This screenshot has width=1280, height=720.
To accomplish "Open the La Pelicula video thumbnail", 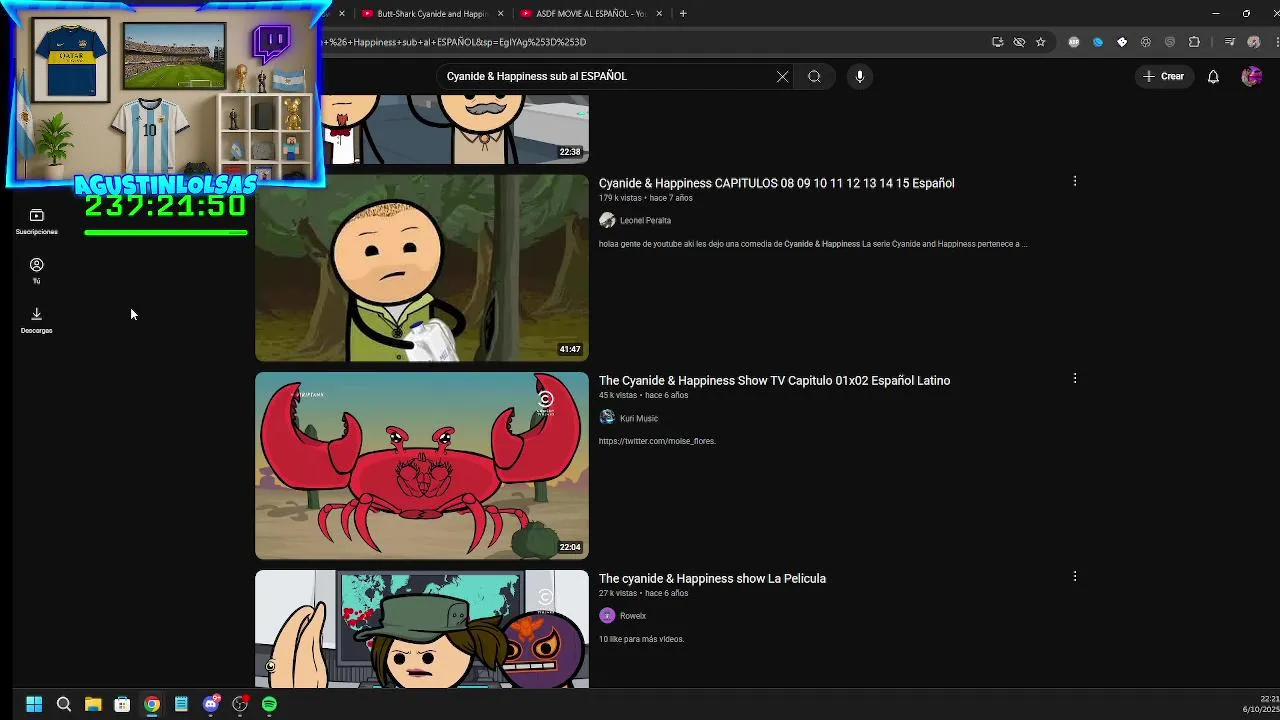I will (422, 629).
